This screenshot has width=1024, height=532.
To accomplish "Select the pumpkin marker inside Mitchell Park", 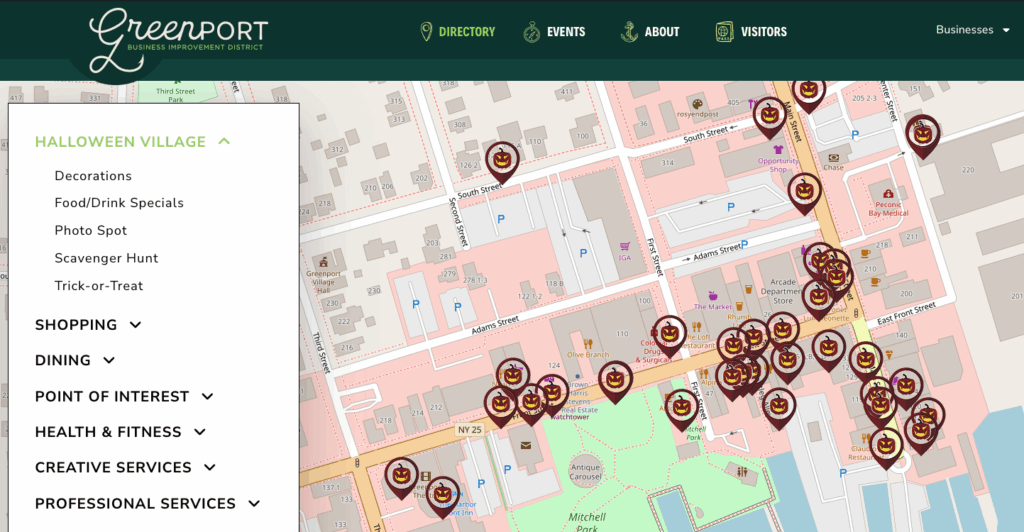I will tap(682, 407).
